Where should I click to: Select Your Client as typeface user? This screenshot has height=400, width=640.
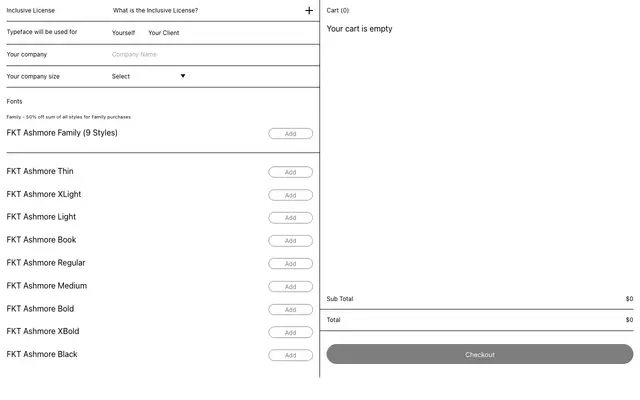pyautogui.click(x=164, y=33)
